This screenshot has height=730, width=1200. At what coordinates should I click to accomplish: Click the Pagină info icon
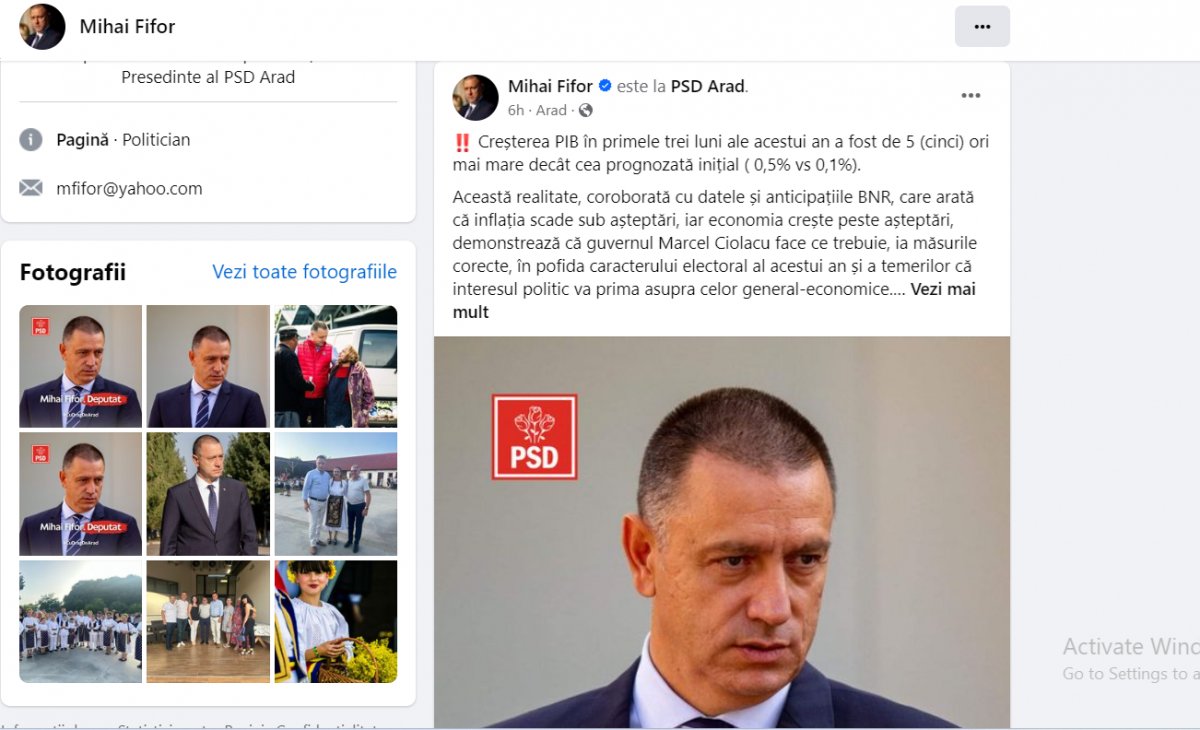(31, 140)
